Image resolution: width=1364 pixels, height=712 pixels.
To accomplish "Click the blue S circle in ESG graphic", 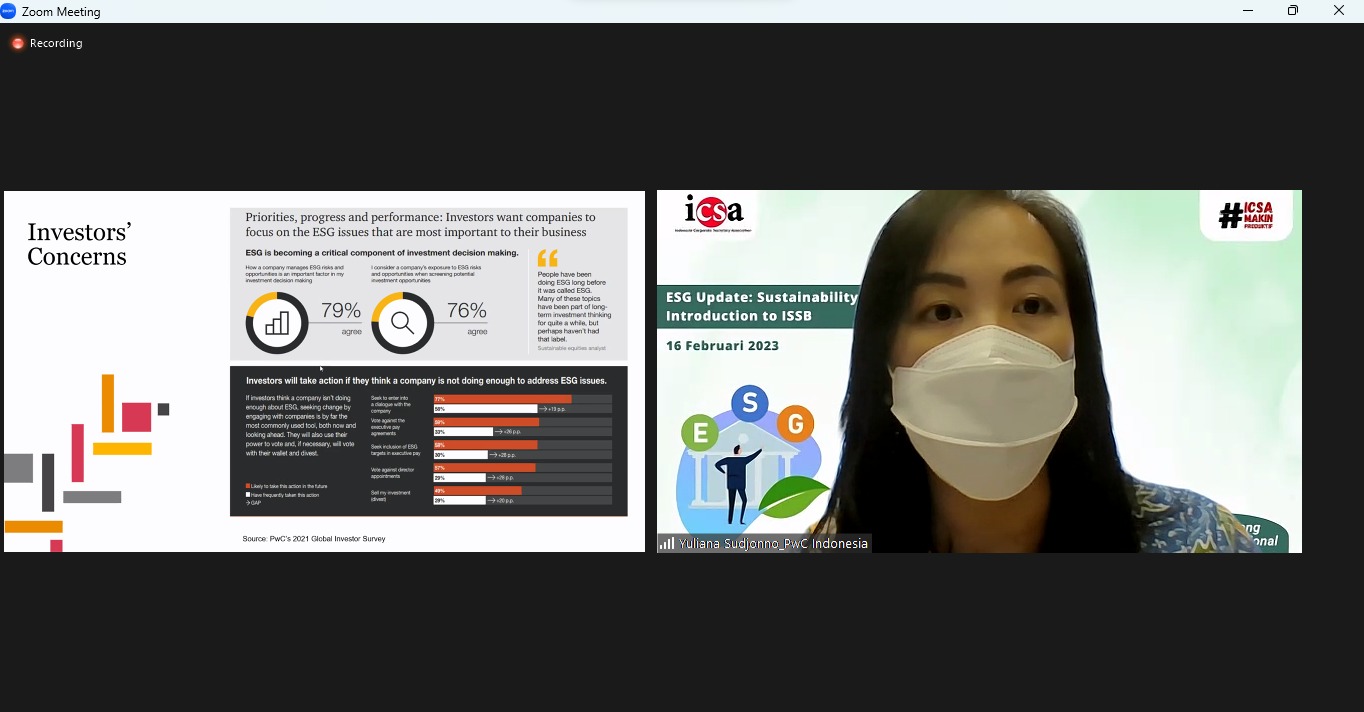I will pyautogui.click(x=749, y=402).
